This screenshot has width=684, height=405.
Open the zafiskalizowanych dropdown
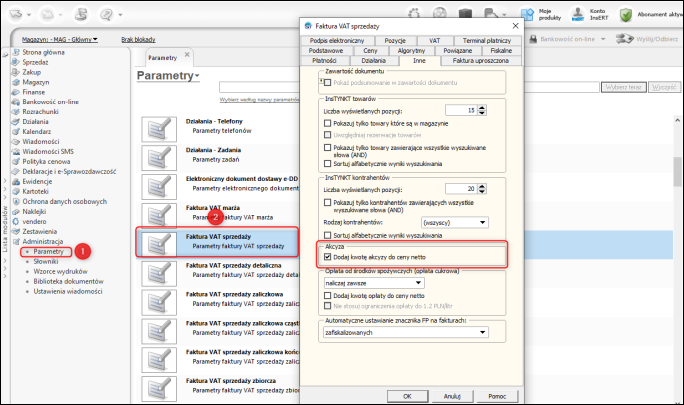click(x=406, y=332)
